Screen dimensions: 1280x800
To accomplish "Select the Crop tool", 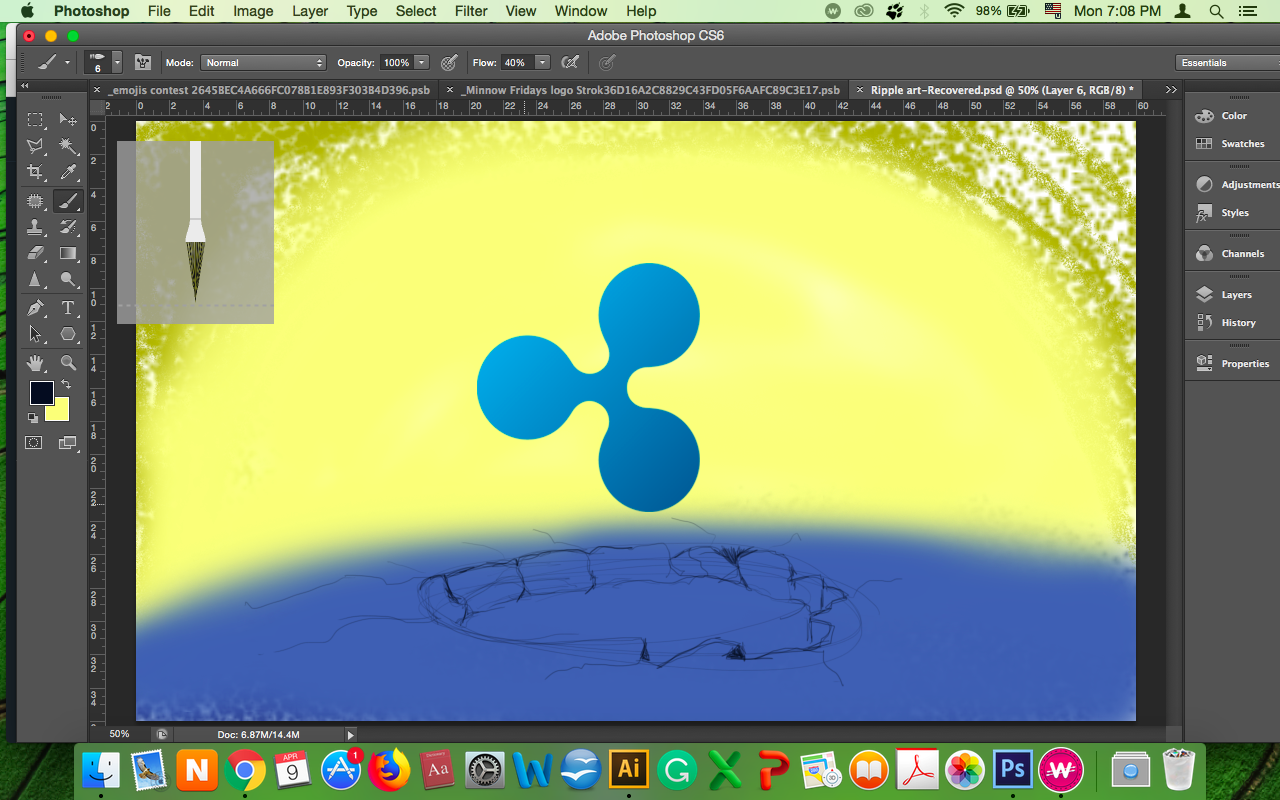I will point(35,173).
